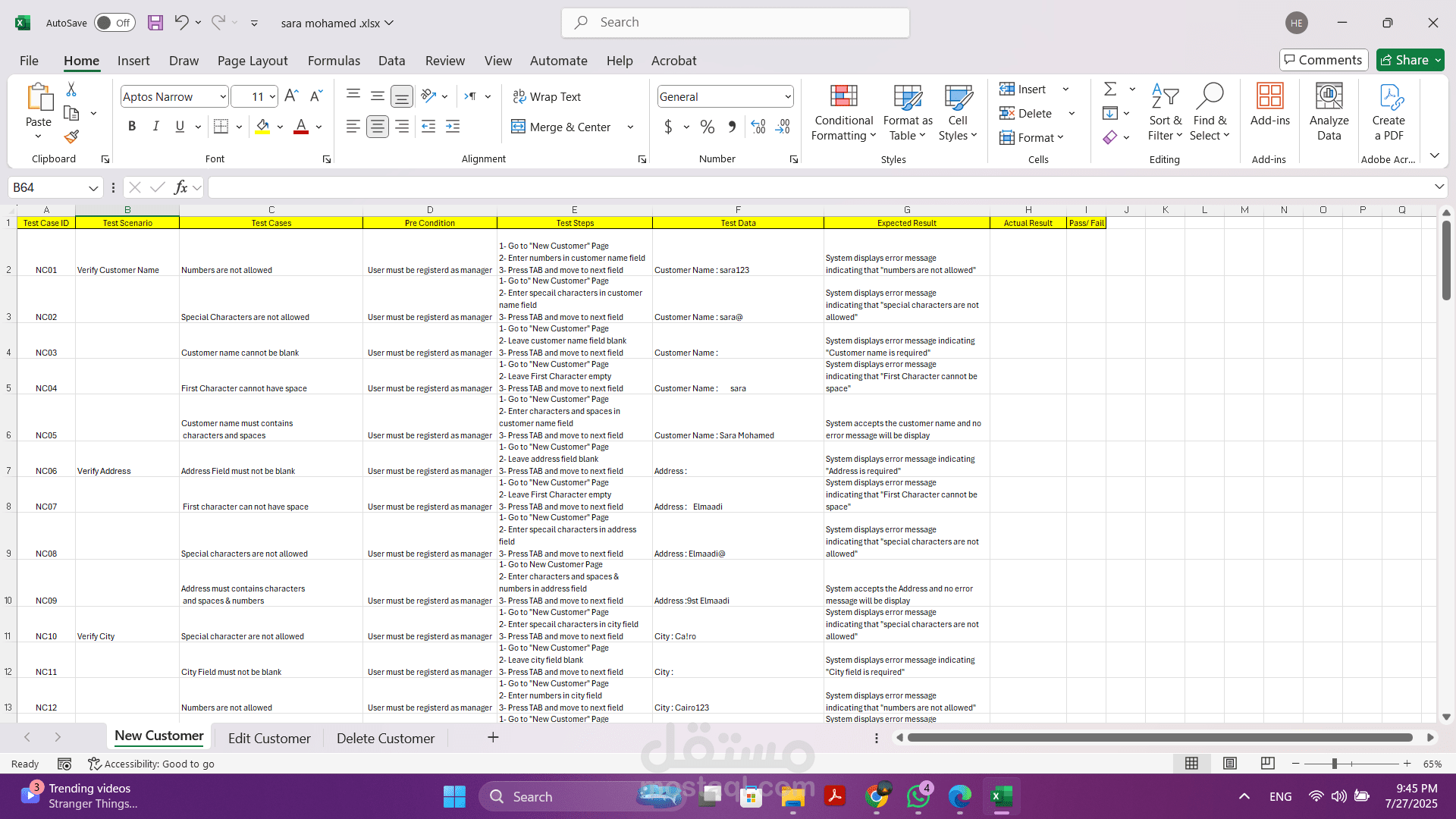Expand the formula bar

1439,187
